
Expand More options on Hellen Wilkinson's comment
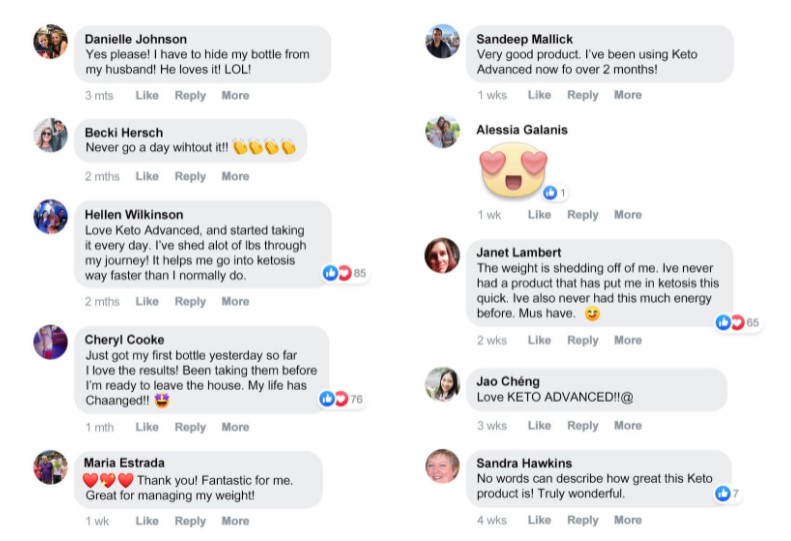[235, 302]
